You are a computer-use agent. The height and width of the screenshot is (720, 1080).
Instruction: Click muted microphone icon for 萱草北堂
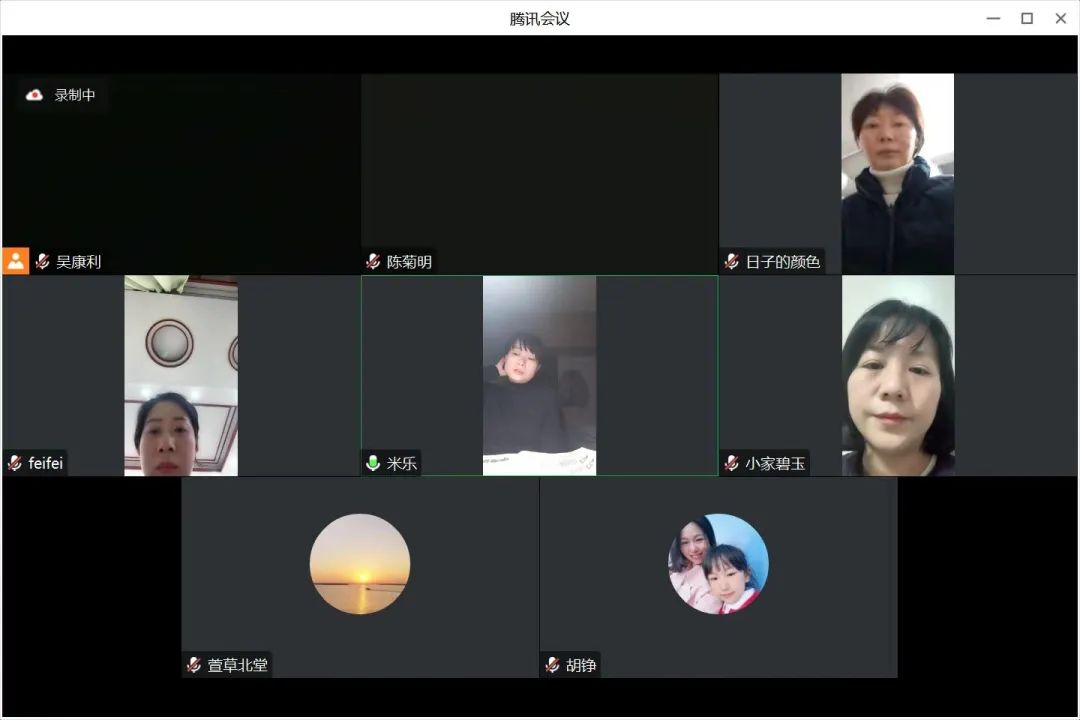[x=194, y=665]
